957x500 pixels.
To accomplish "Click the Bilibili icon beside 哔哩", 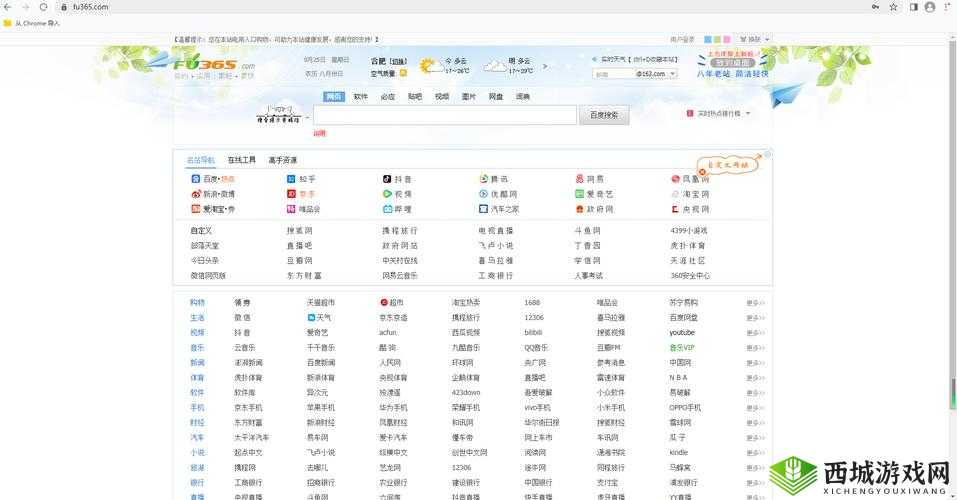I will pos(387,209).
